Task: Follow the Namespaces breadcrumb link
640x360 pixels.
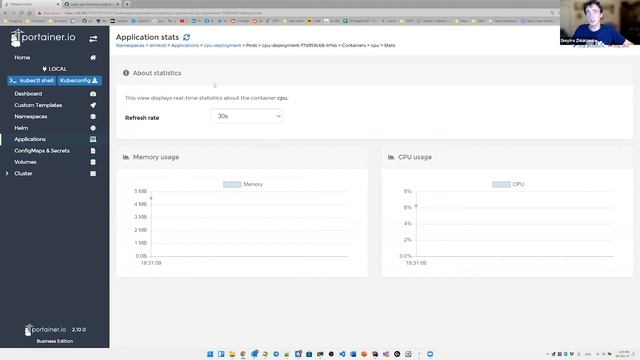Action: [x=130, y=45]
